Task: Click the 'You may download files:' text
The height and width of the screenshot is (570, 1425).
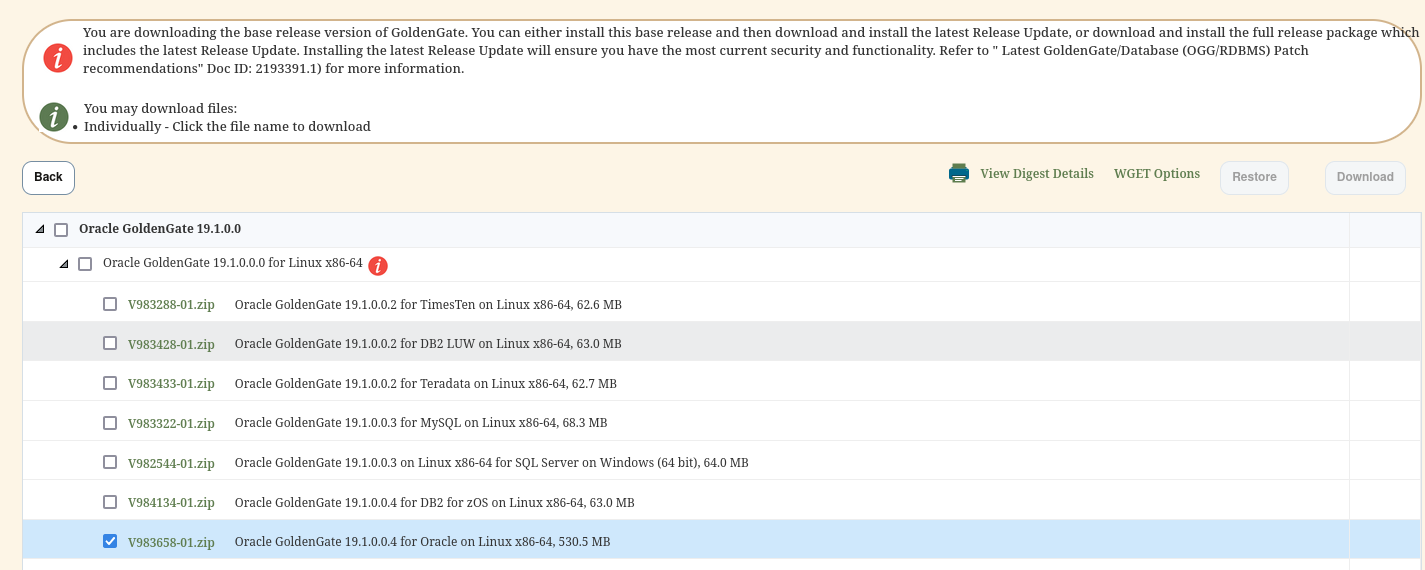Action: (160, 108)
